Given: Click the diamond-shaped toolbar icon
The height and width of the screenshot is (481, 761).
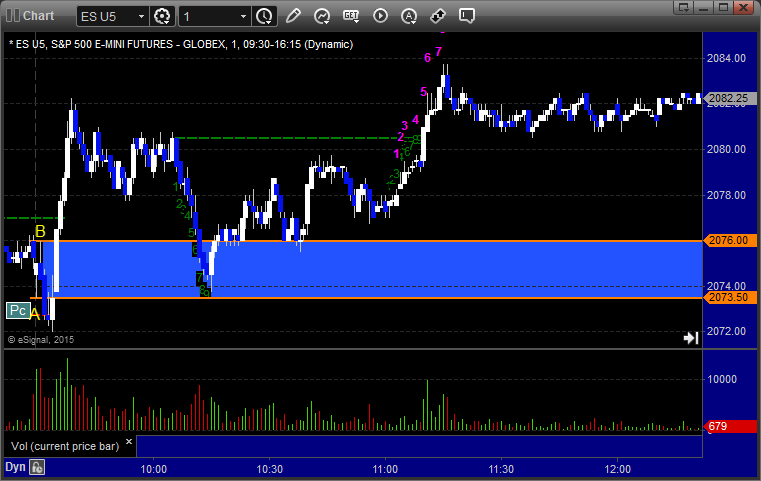Looking at the screenshot, I should [x=438, y=17].
